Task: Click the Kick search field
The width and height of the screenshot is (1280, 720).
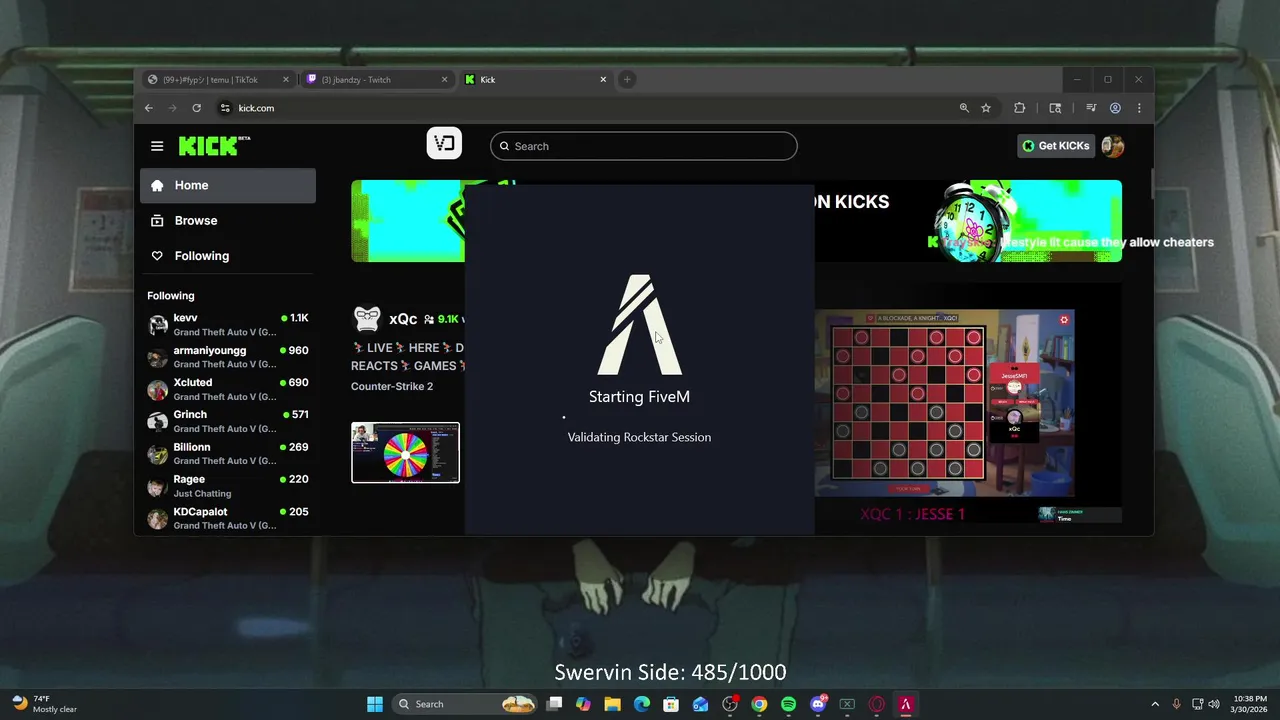Action: pos(643,146)
